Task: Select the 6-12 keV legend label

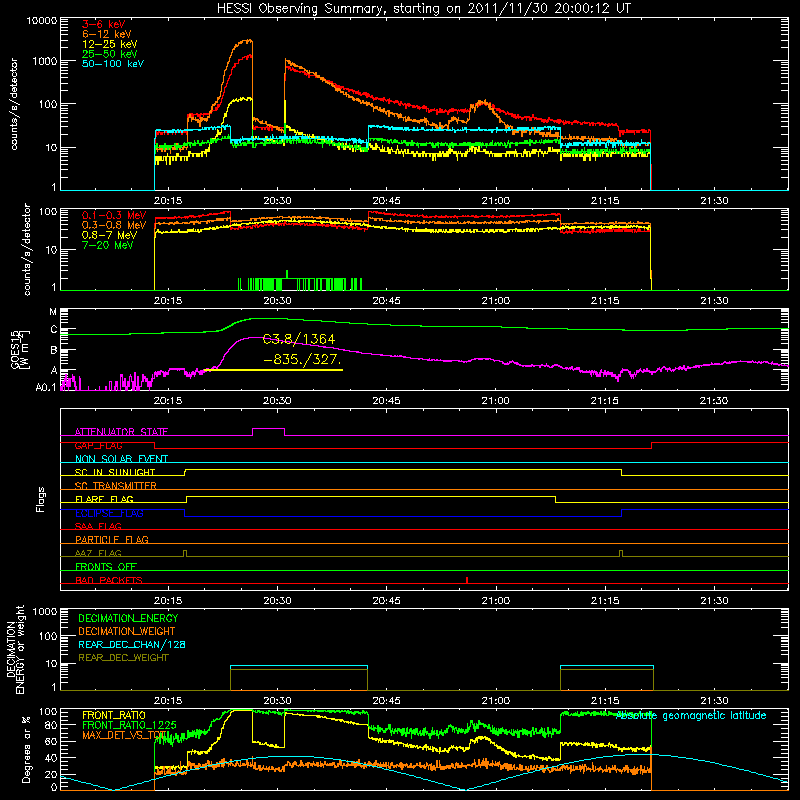Action: [x=107, y=34]
